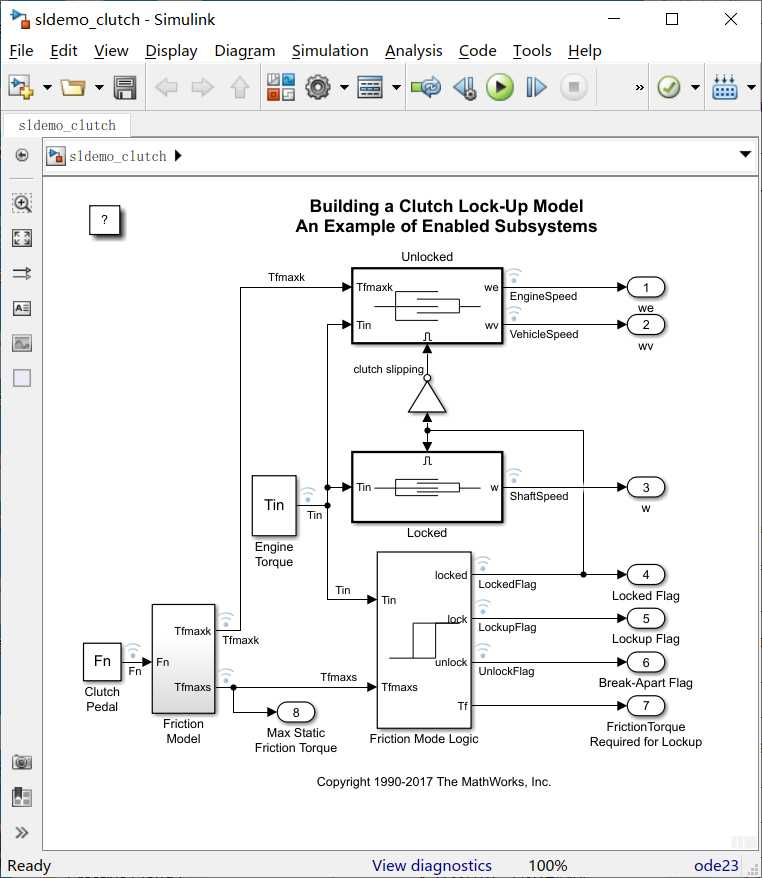Click the Hide/Show Model Browser back icon
The image size is (762, 878).
tap(22, 155)
